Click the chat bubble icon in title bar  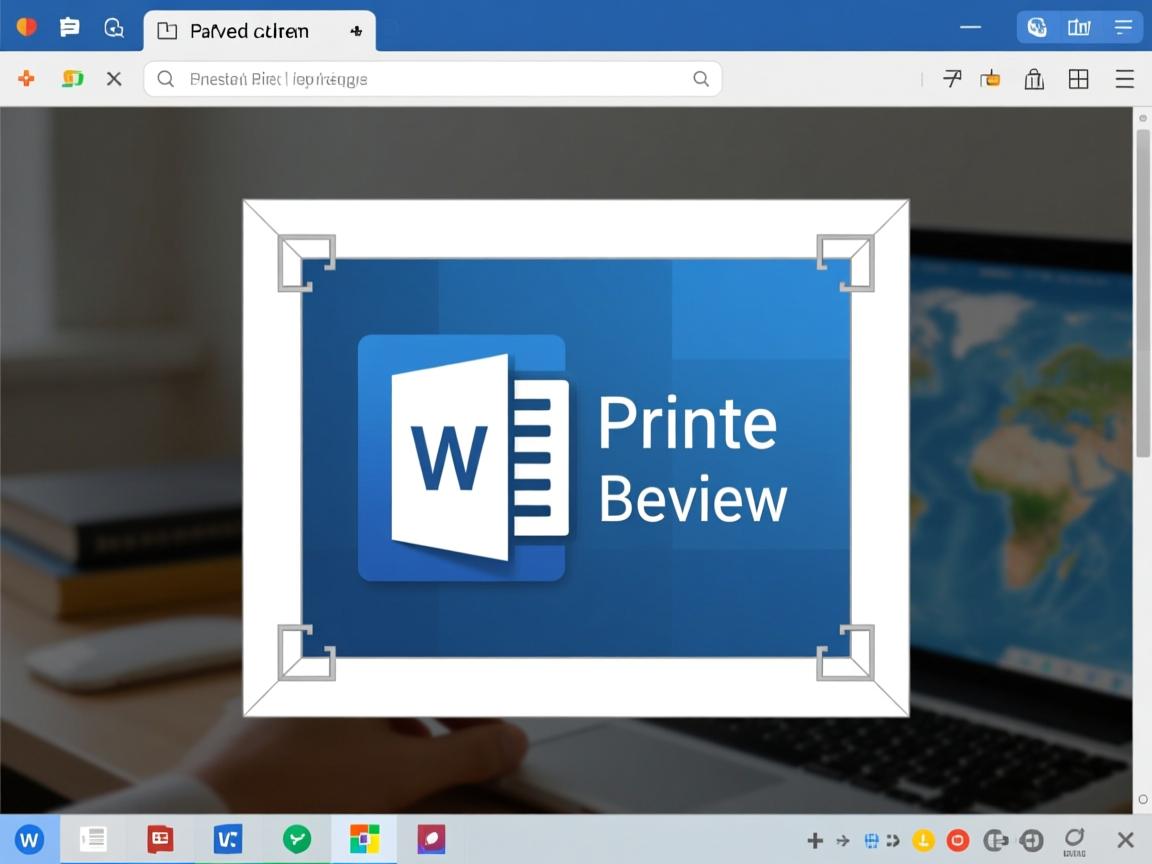tap(70, 28)
